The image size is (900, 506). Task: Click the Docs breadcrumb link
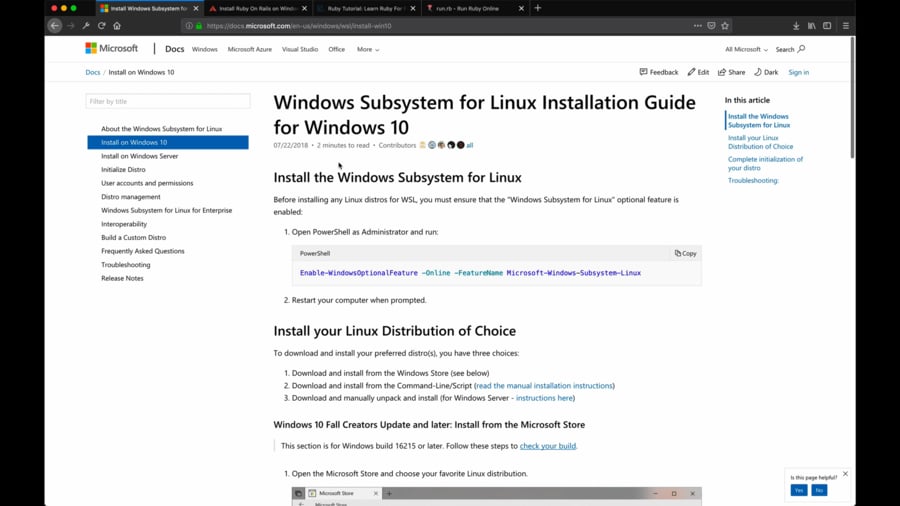92,72
